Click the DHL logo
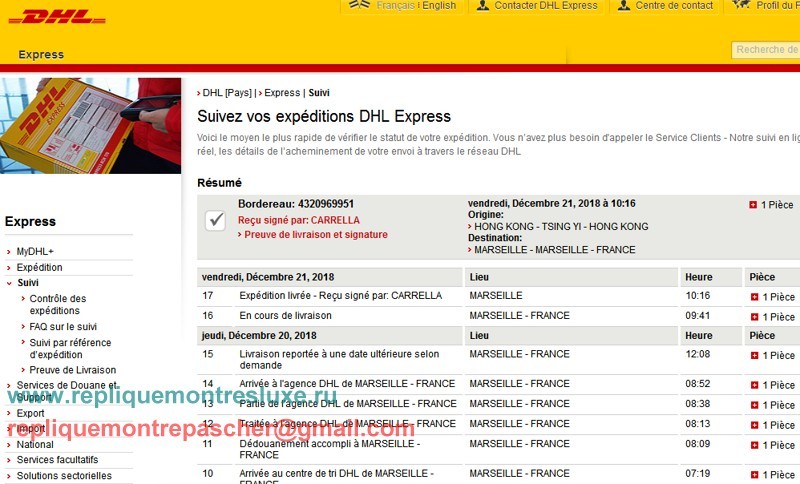Viewport: 800px width, 484px height. coord(57,17)
